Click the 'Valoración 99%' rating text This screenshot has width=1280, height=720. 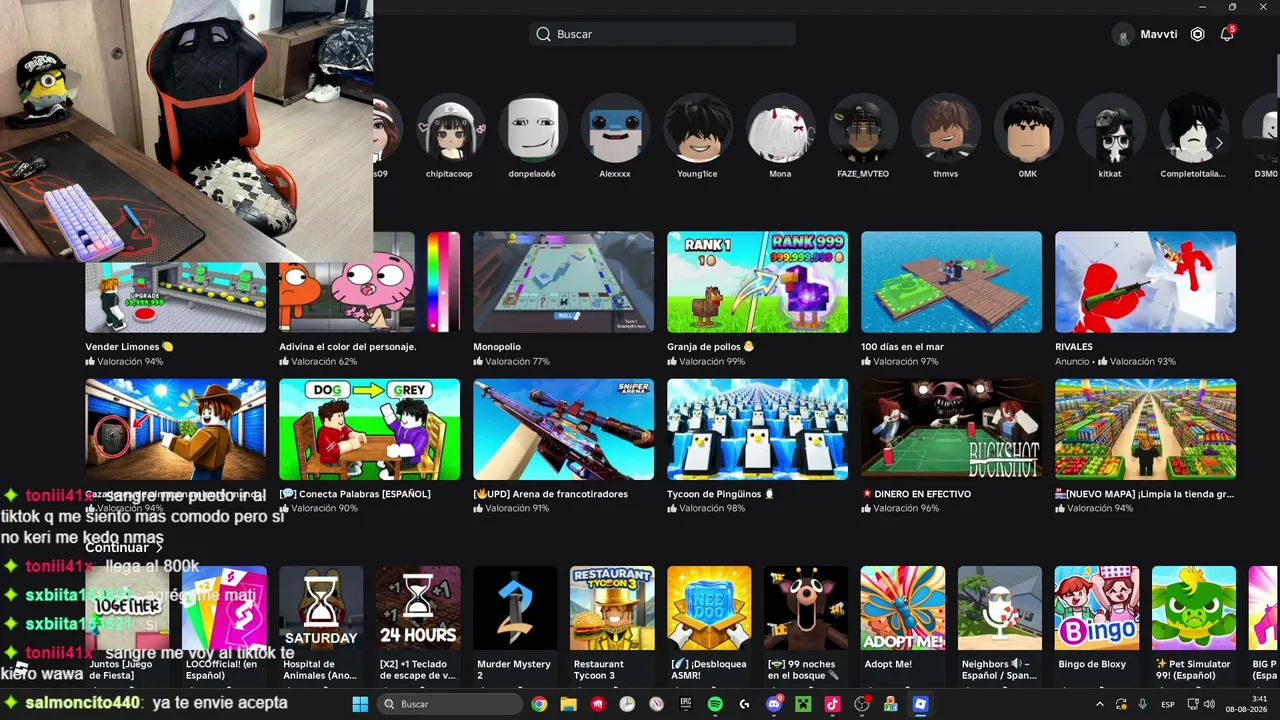coord(712,362)
